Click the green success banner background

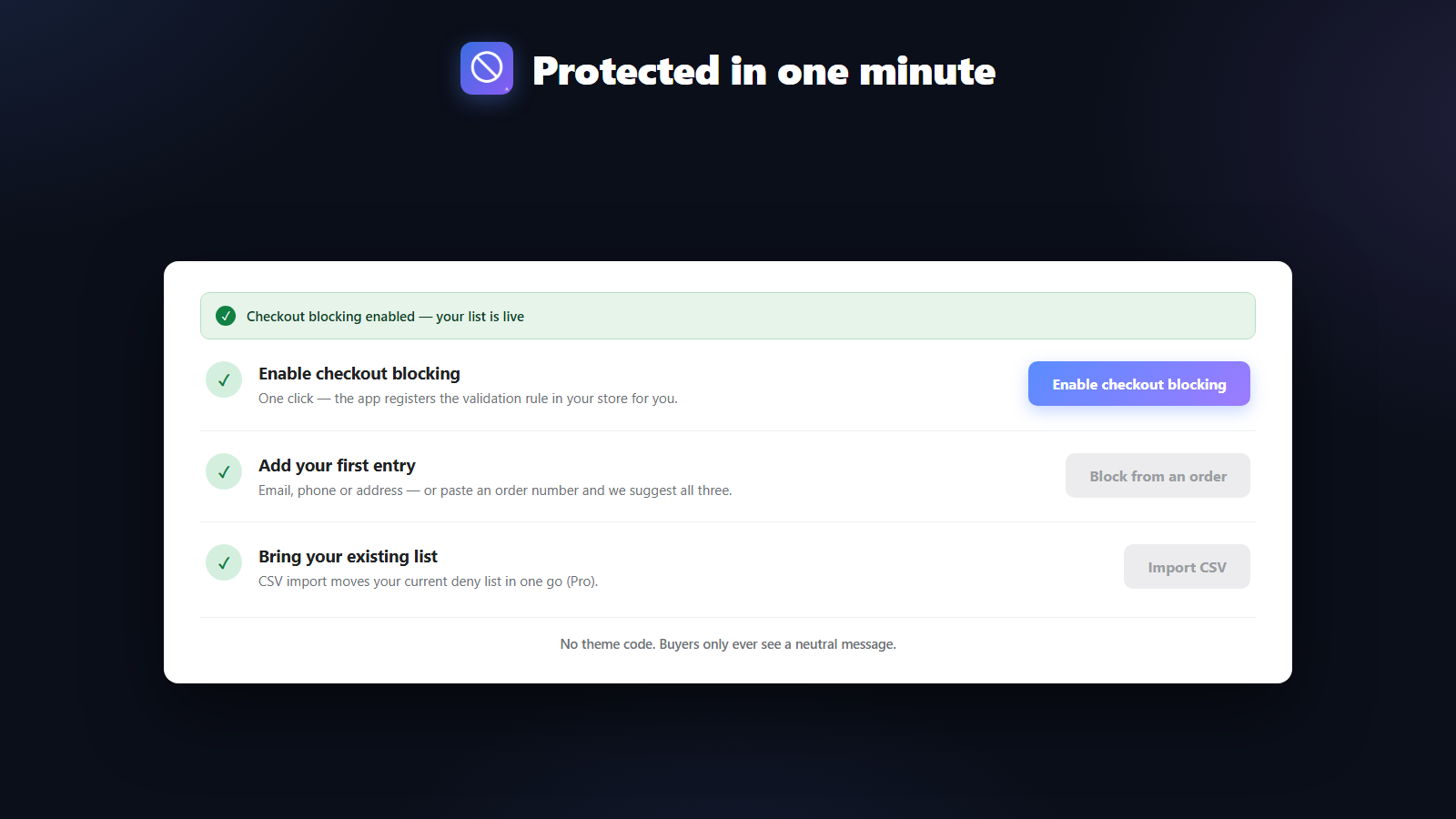click(x=728, y=316)
